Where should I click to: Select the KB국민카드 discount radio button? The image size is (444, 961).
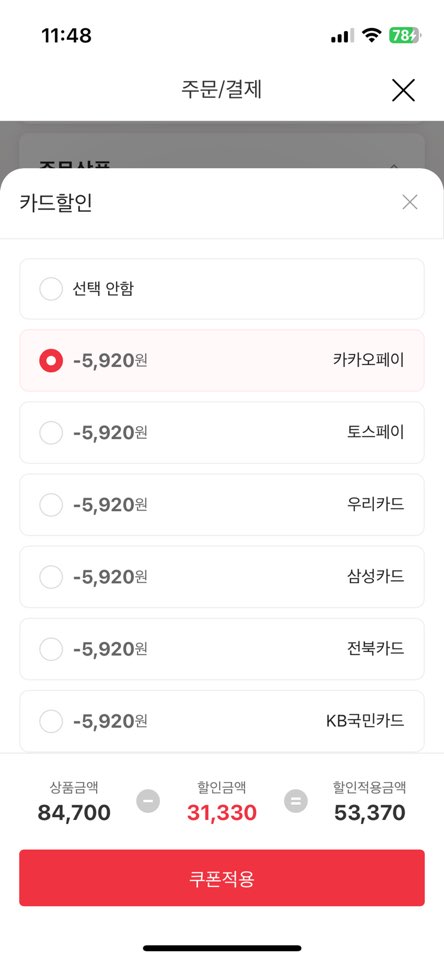tap(51, 721)
